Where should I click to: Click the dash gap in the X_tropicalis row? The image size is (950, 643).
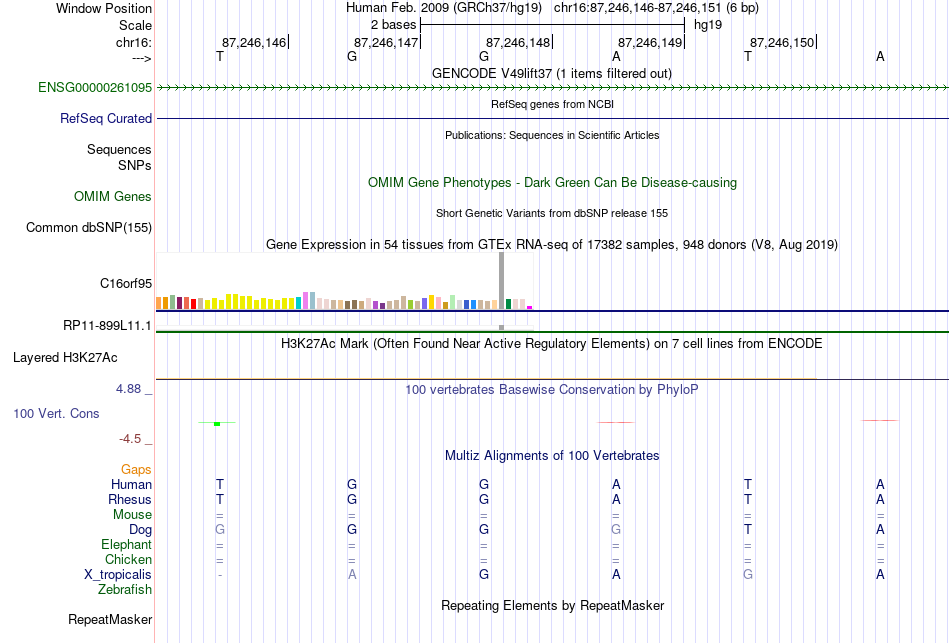click(220, 575)
